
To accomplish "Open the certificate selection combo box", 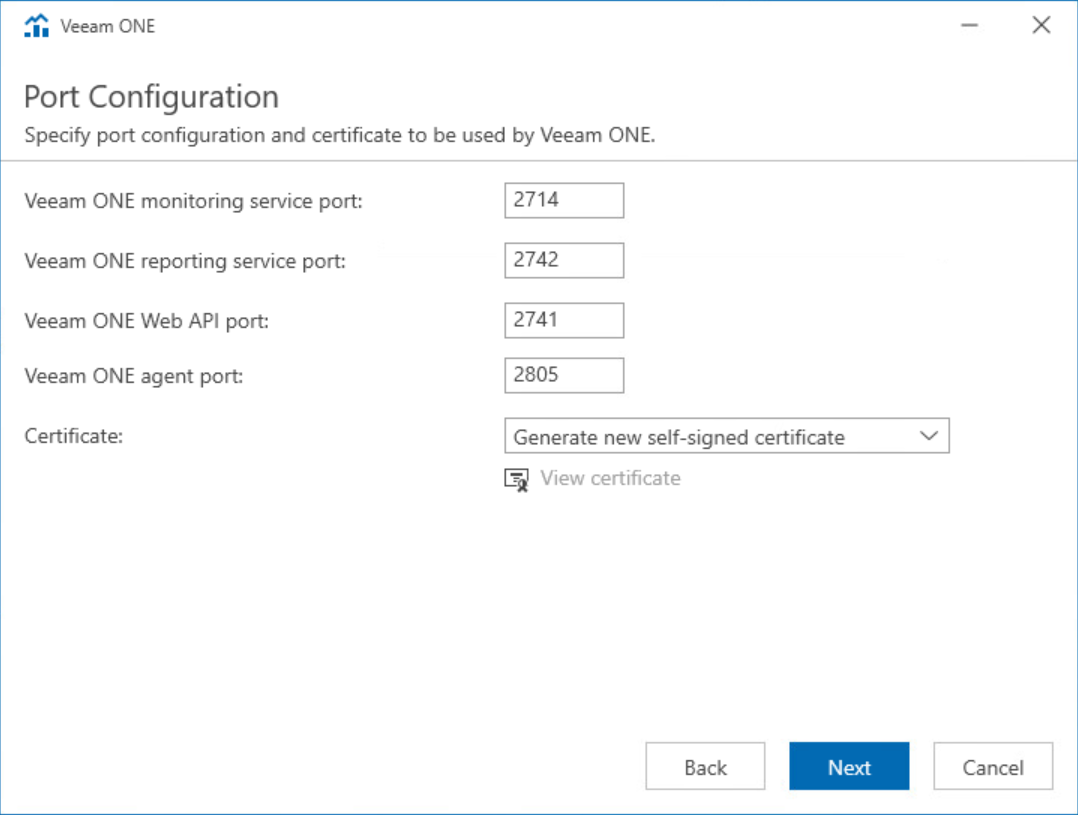I will tap(727, 436).
